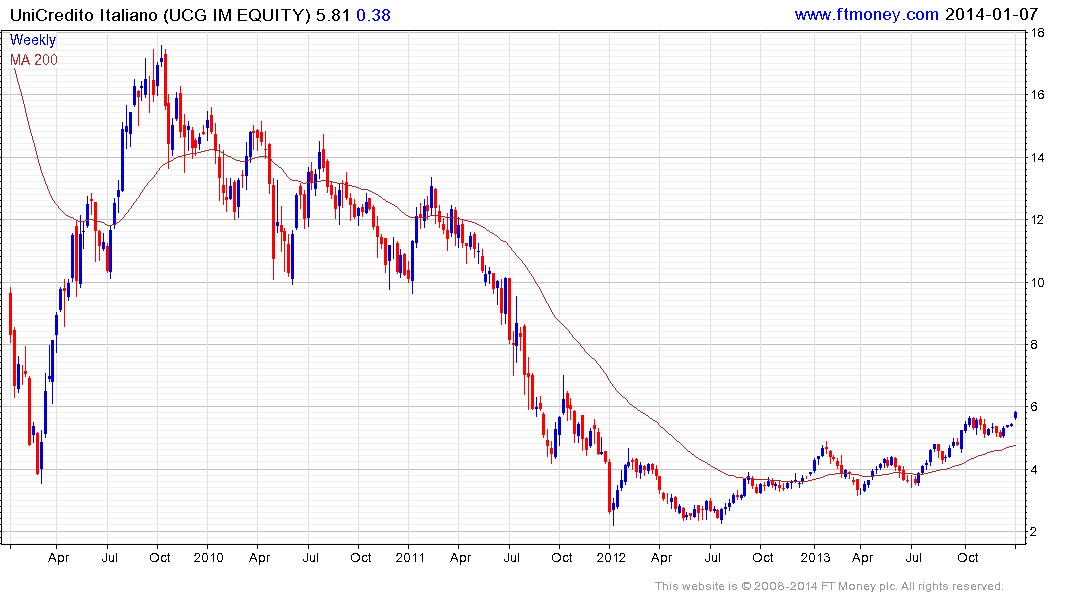Image resolution: width=1075 pixels, height=600 pixels.
Task: Open the www.ftmoney.com link
Action: coord(867,14)
